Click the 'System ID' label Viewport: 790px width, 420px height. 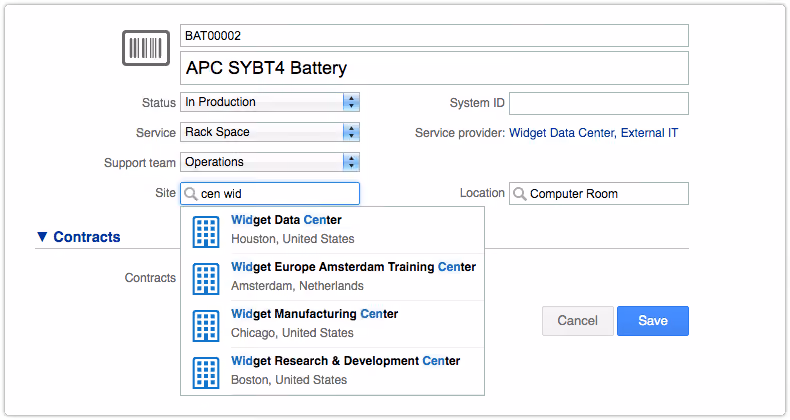click(x=477, y=103)
